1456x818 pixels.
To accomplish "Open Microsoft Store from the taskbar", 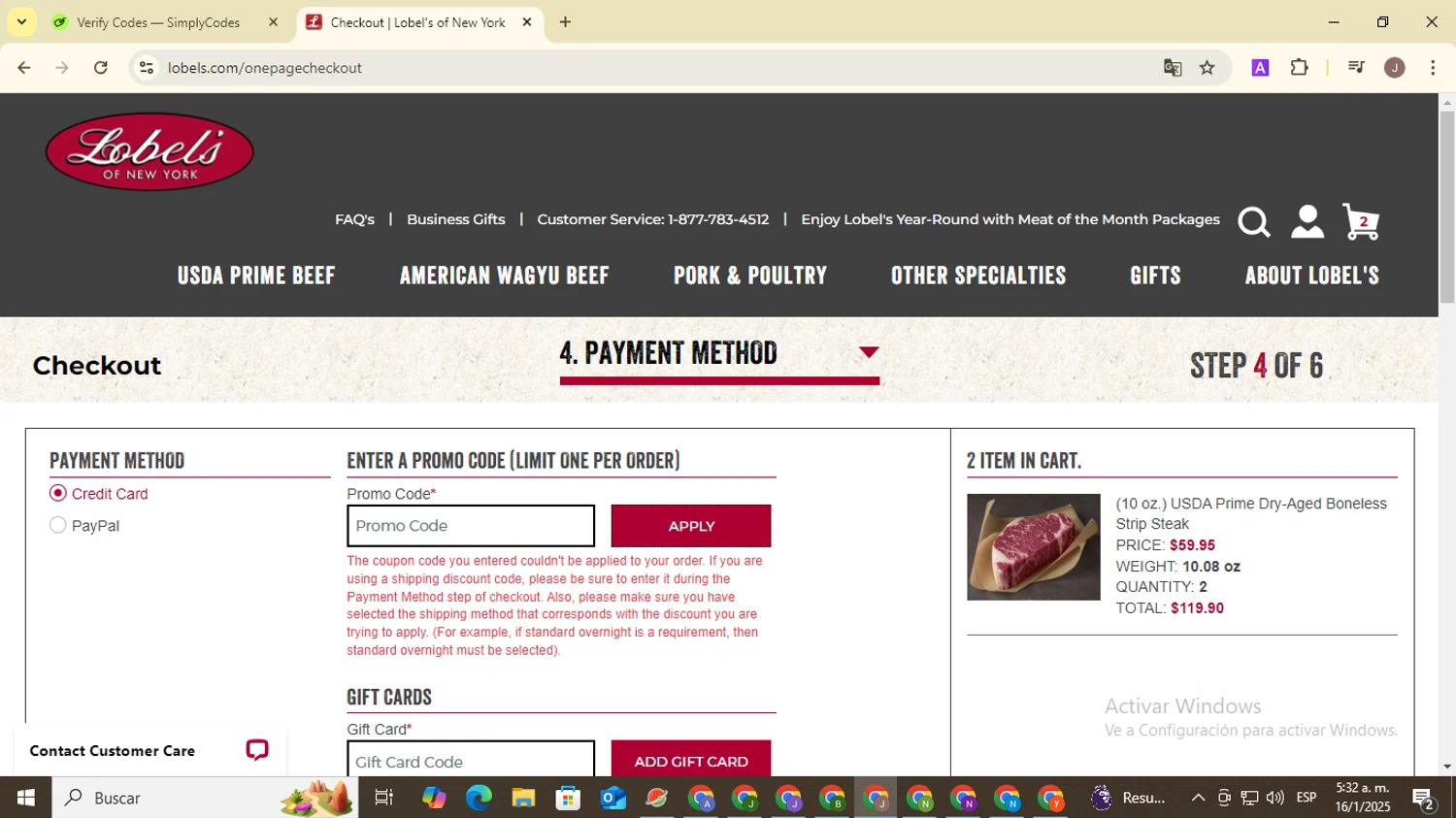I will pos(568,798).
